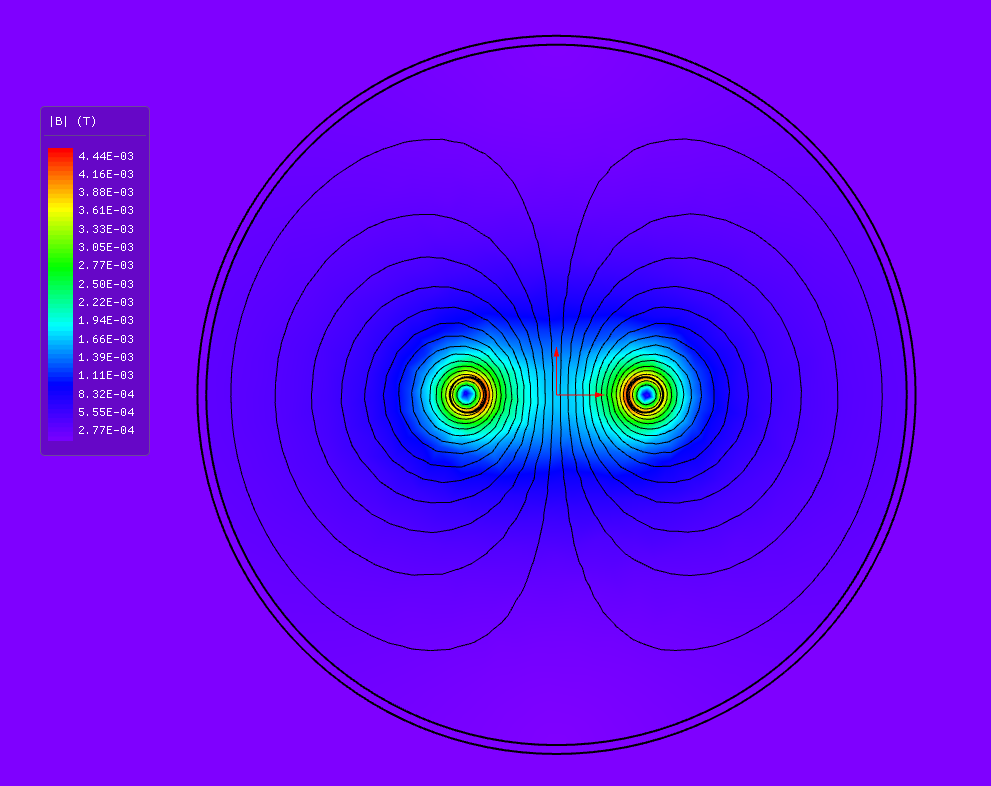991x786 pixels.
Task: Select the 3.88E-03 legend value
Action: (106, 192)
